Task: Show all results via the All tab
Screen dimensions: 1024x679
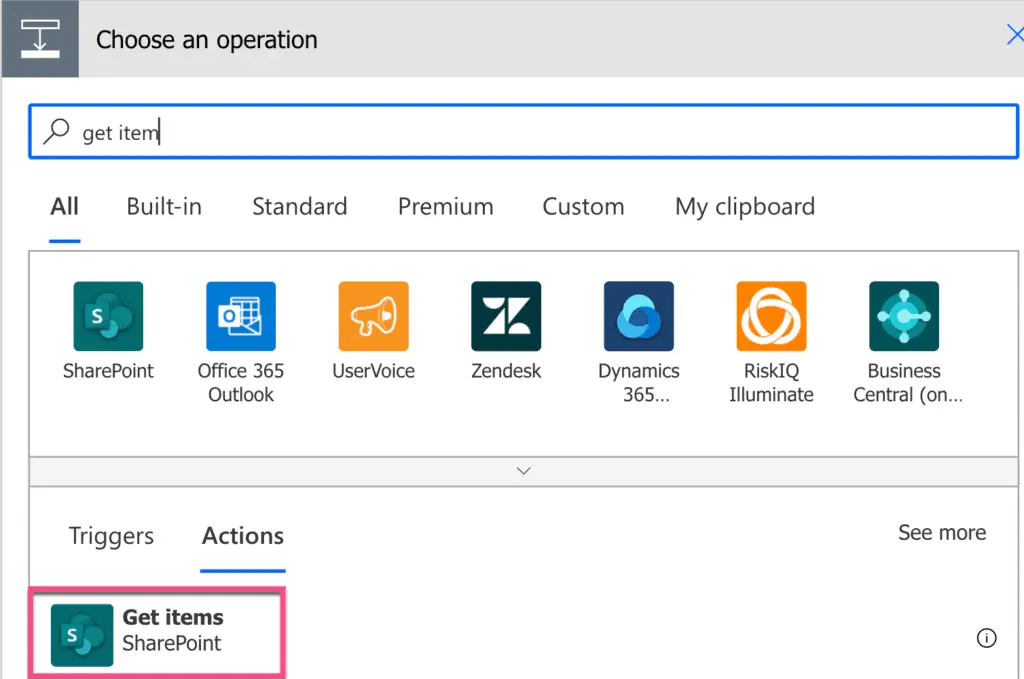Action: coord(63,207)
